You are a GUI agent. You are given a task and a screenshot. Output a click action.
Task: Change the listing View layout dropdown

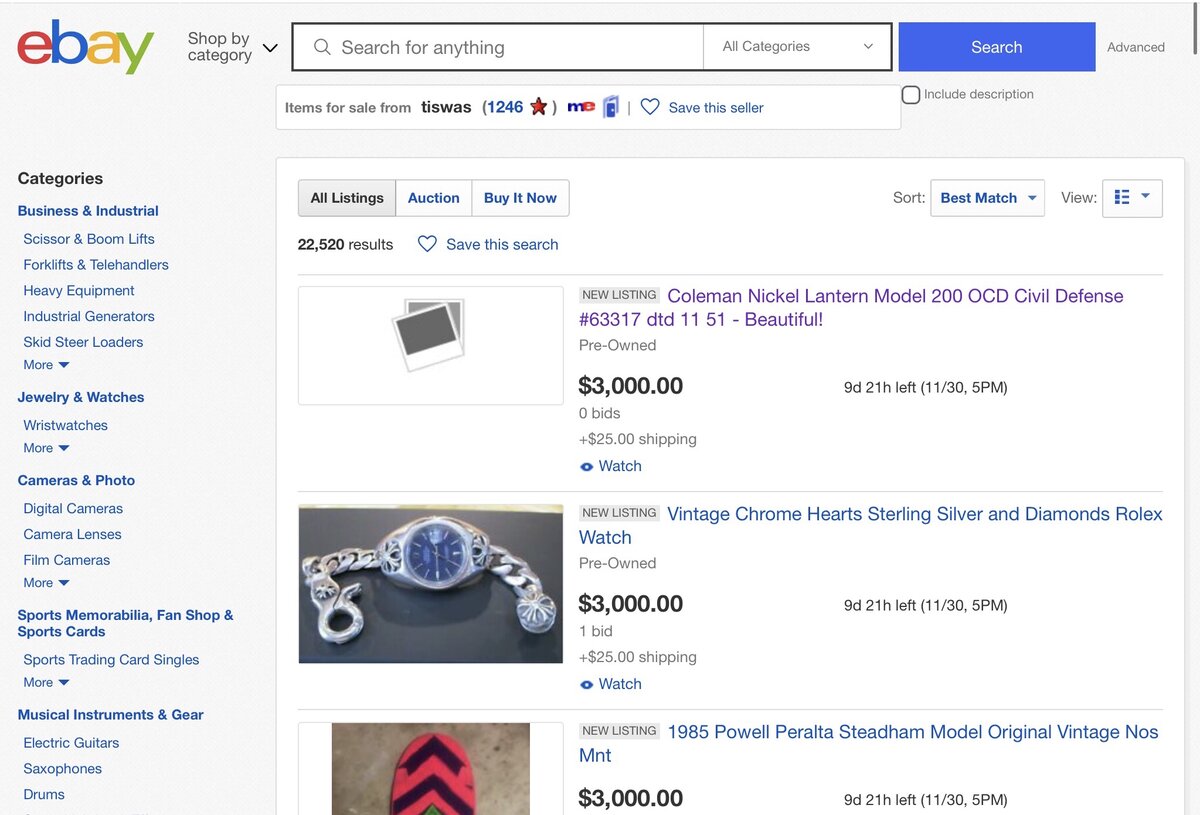pos(1132,198)
